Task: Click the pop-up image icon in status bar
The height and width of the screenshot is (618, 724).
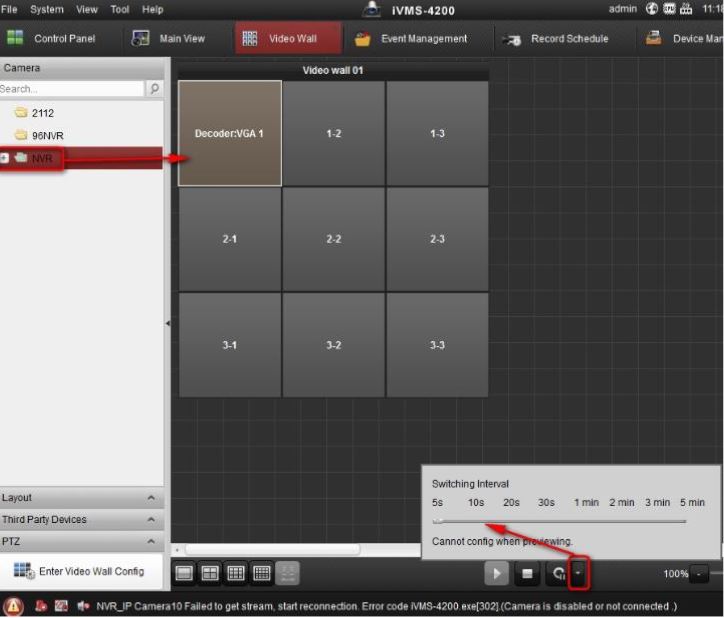Action: pos(61,606)
